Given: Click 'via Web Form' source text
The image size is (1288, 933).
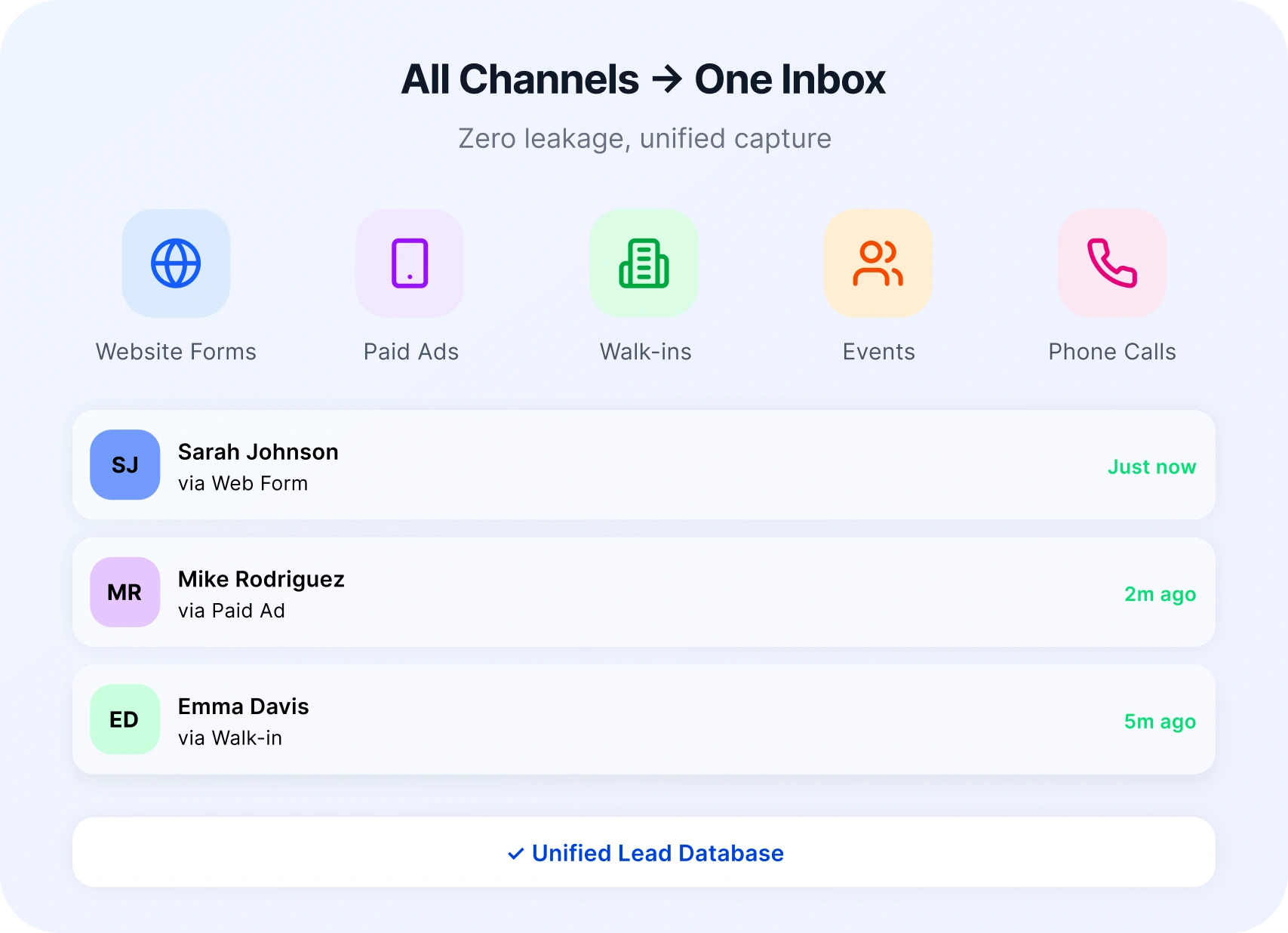Looking at the screenshot, I should pos(243,483).
